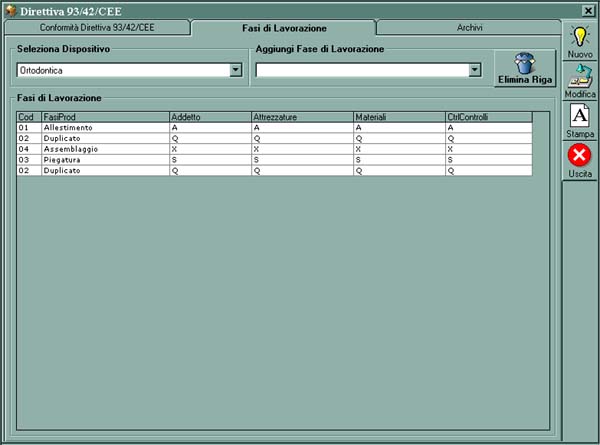Click Attrezzature value X in Assemblaggio row

tap(302, 149)
